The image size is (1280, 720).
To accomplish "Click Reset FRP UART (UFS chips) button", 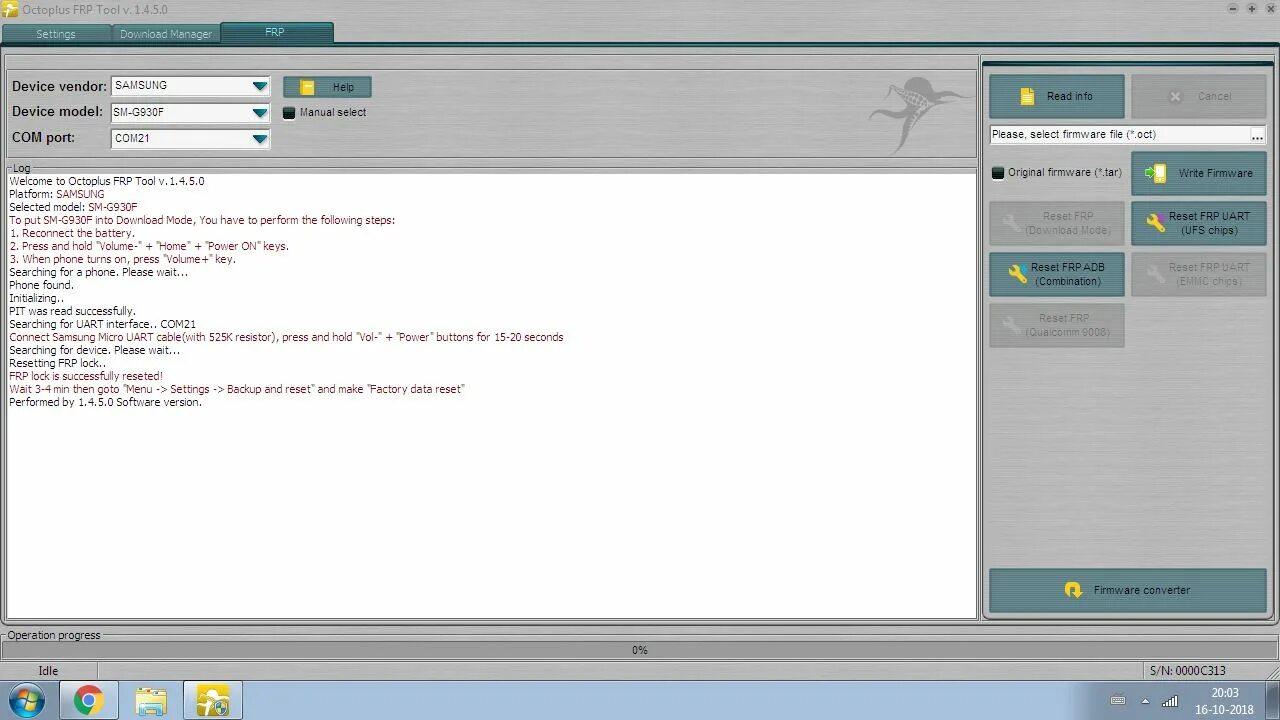I will [1199, 223].
